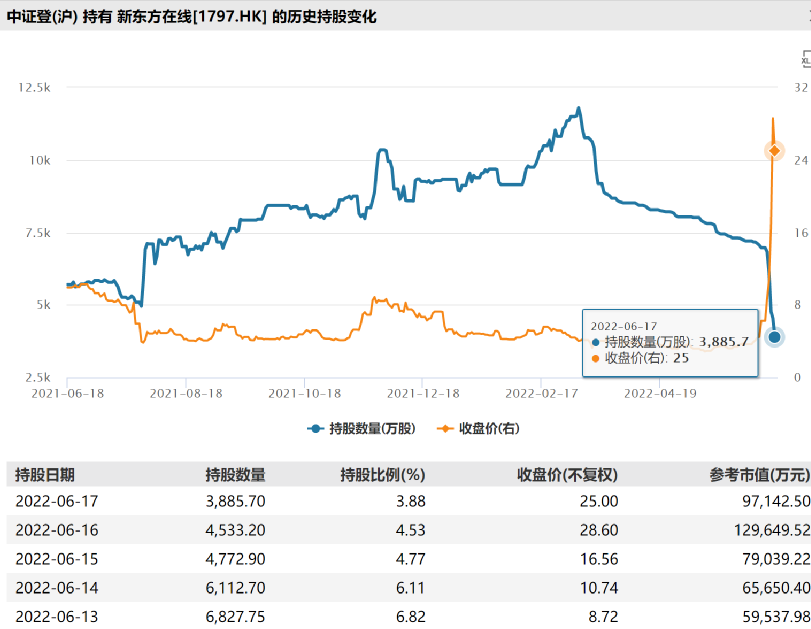The width and height of the screenshot is (811, 629).
Task: Select the 2022-06-17 date cell
Action: (x=57, y=501)
